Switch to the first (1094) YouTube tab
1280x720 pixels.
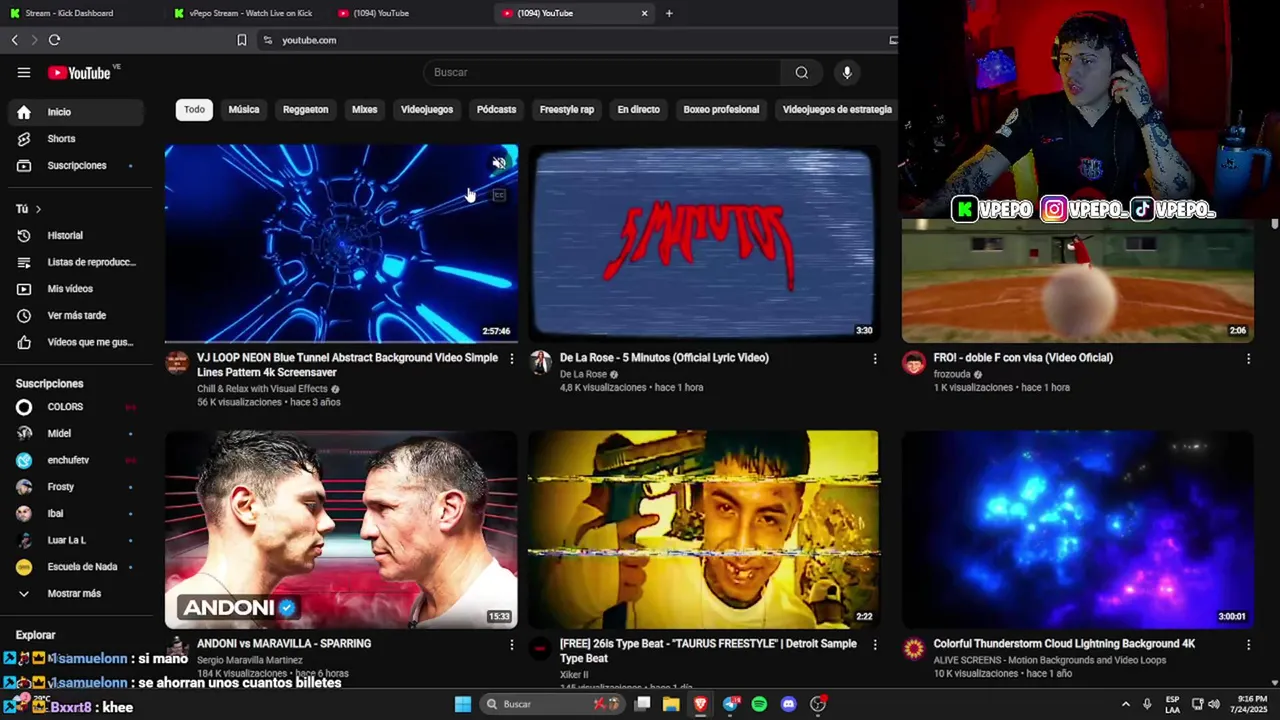click(x=410, y=13)
